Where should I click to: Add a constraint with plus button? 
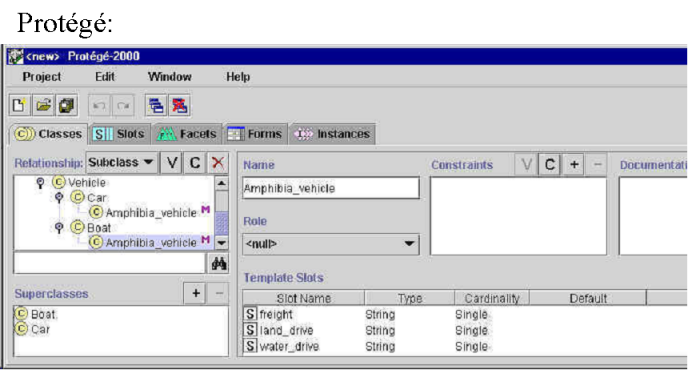pyautogui.click(x=573, y=165)
